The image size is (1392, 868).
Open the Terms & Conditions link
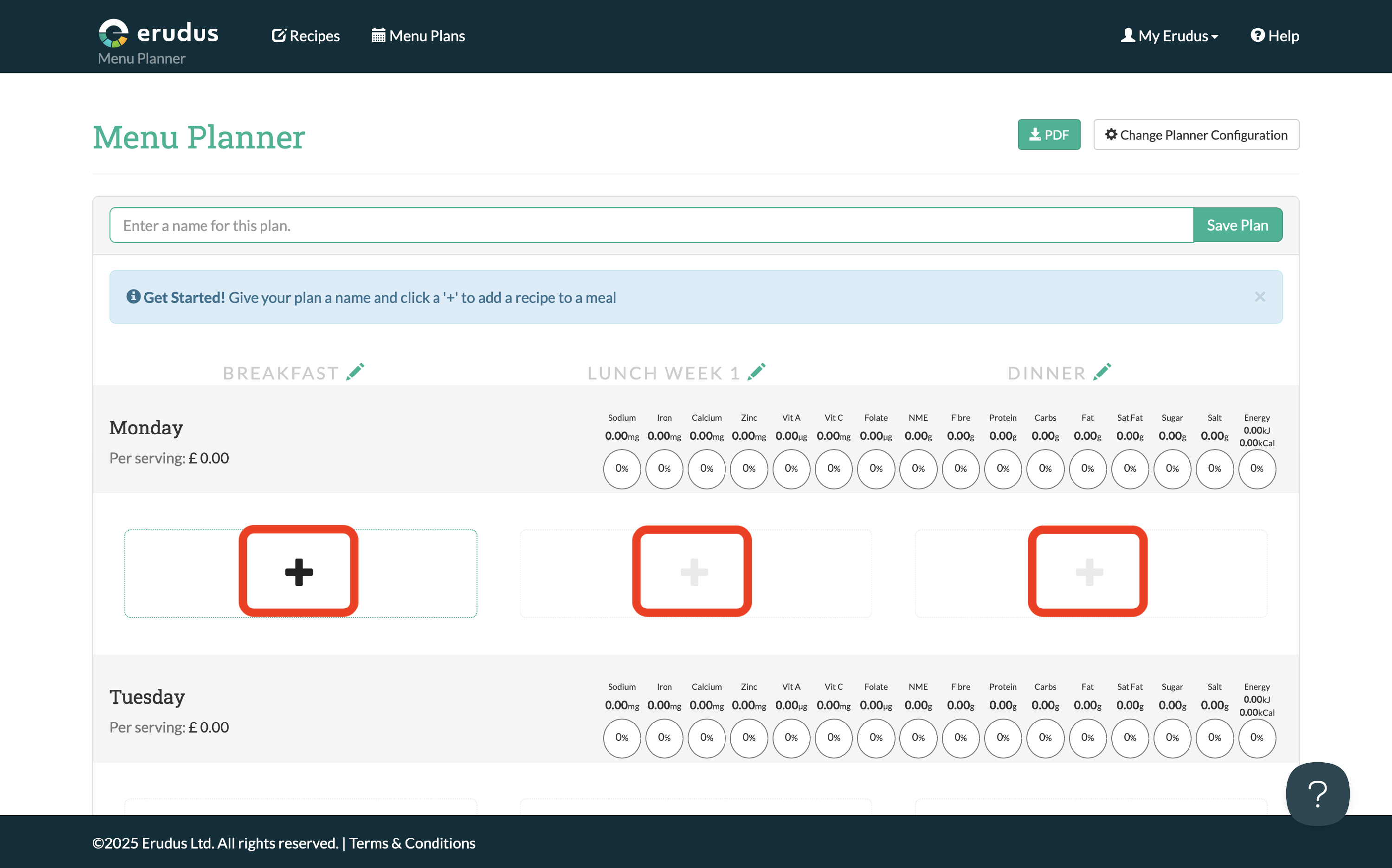coord(412,843)
